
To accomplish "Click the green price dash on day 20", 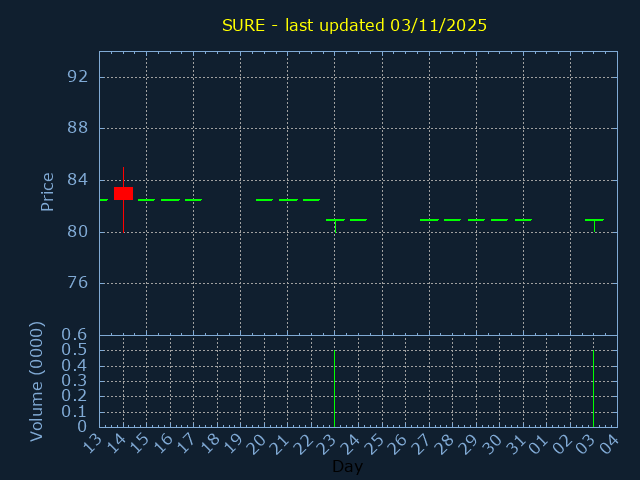I will tap(264, 200).
